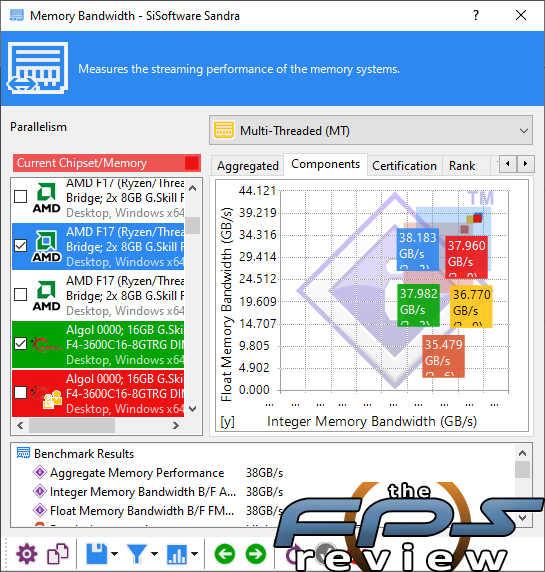Click the diamond icon beside Aggregate Memory Performance
545x572 pixels.
pos(40,472)
